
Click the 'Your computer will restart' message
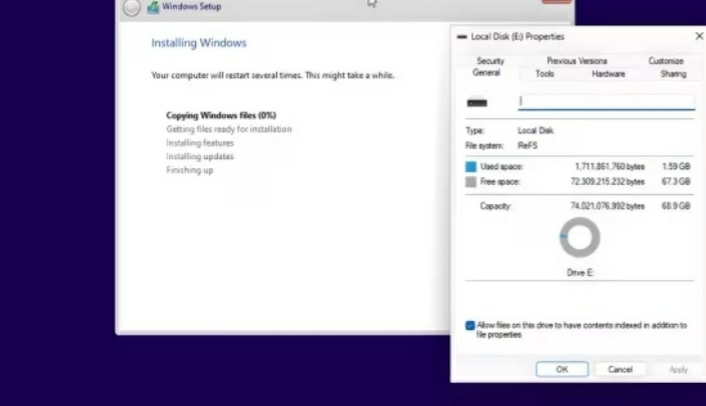273,75
